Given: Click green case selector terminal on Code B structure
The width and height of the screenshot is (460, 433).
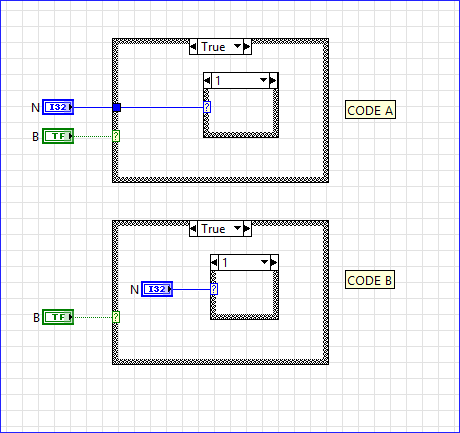Looking at the screenshot, I should tap(116, 317).
